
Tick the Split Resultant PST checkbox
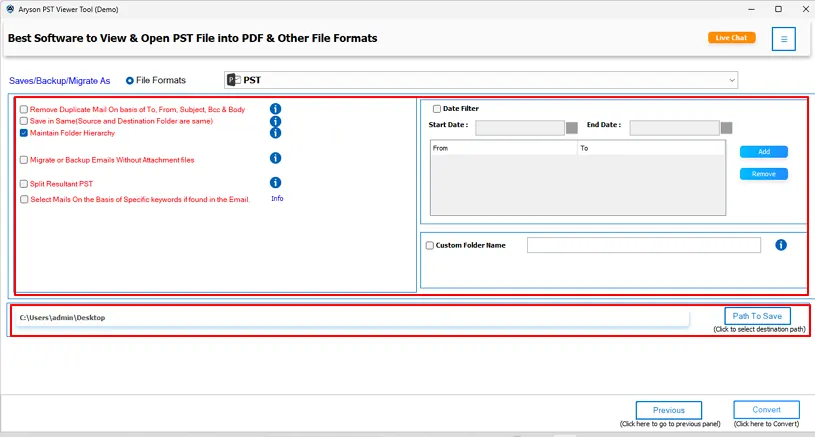(24, 184)
